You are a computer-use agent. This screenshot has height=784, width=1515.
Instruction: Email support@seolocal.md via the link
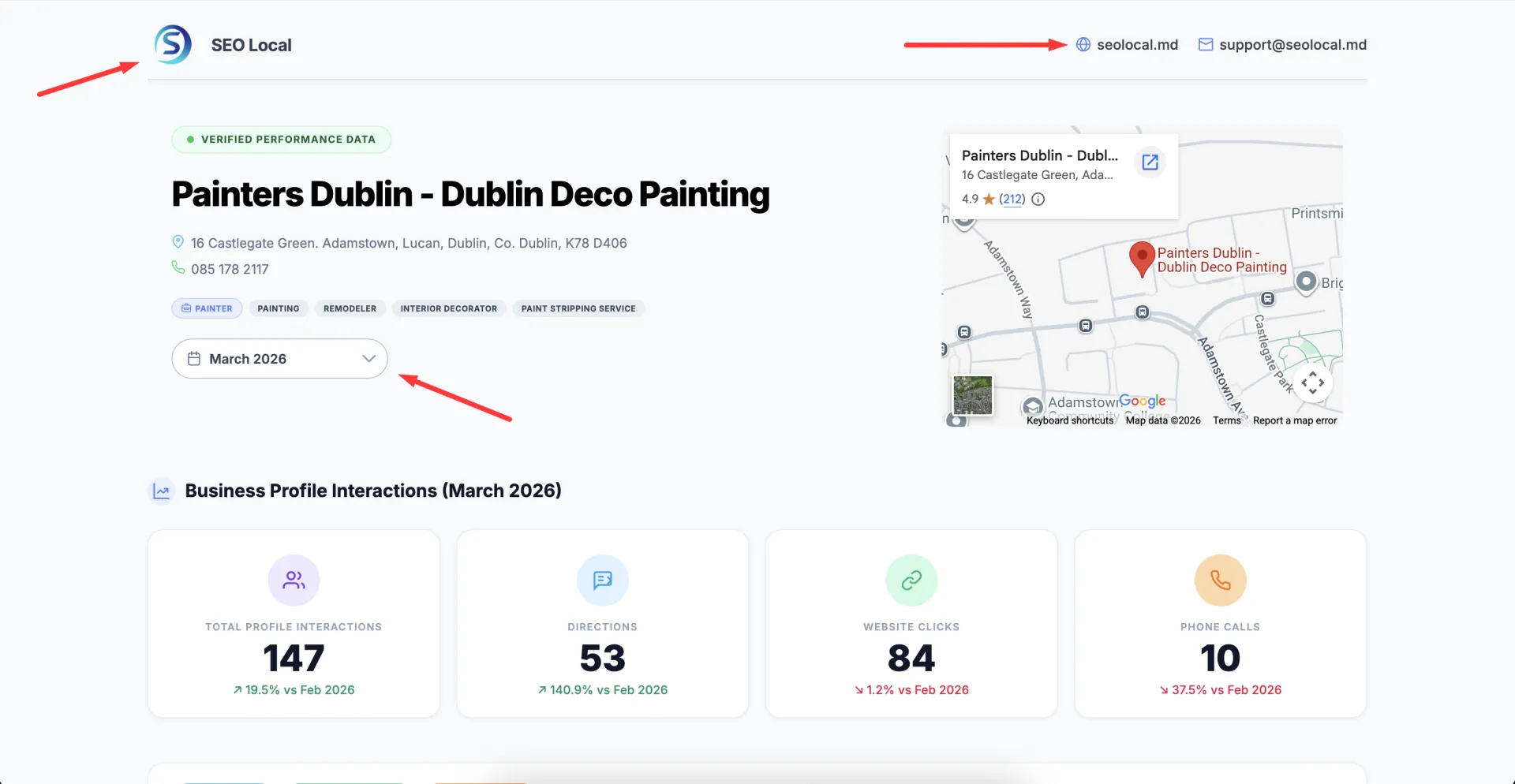pyautogui.click(x=1292, y=45)
